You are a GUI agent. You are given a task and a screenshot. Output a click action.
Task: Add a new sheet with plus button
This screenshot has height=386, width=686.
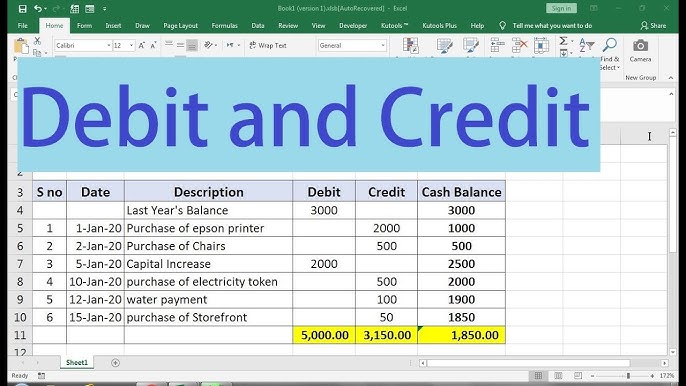pos(115,363)
